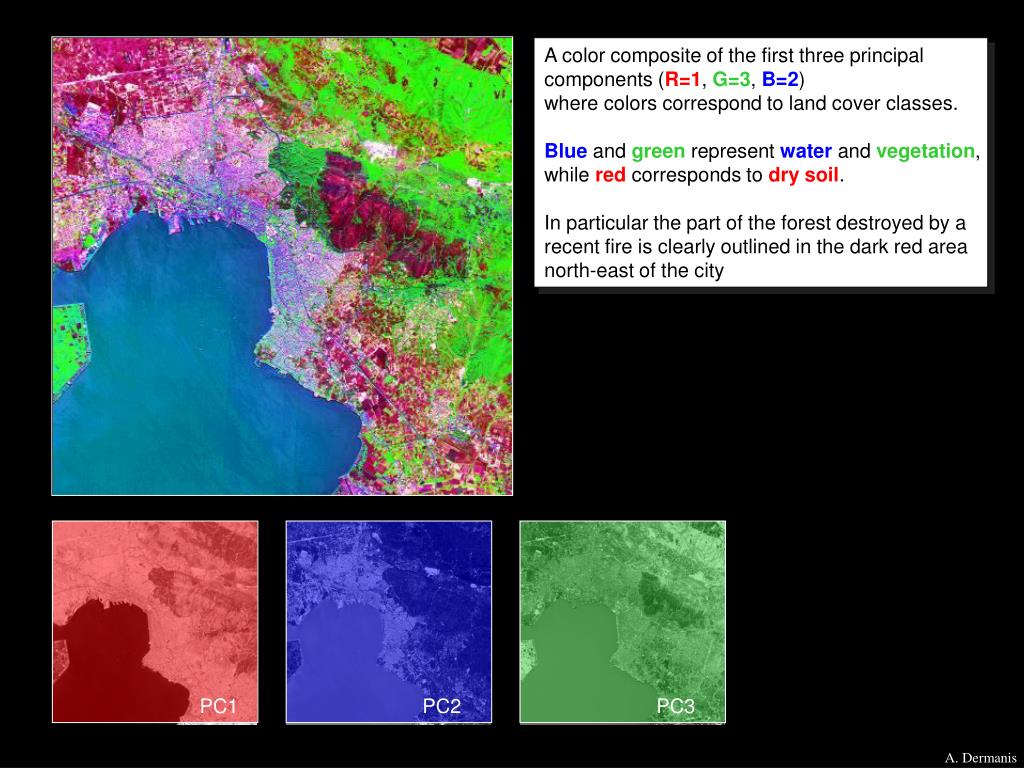The image size is (1024, 768).
Task: Click the word 'red' before 'corresponds to'
Action: pyautogui.click(x=610, y=175)
